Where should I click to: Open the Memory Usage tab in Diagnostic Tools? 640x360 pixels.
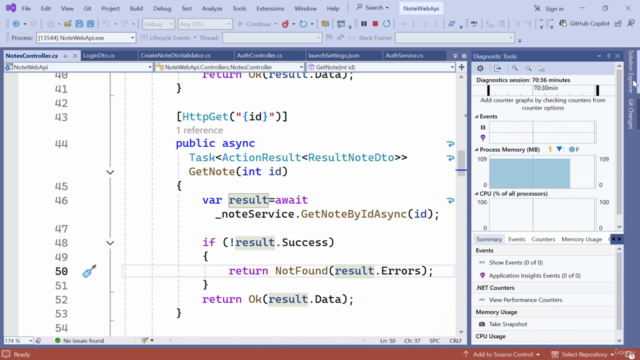582,239
